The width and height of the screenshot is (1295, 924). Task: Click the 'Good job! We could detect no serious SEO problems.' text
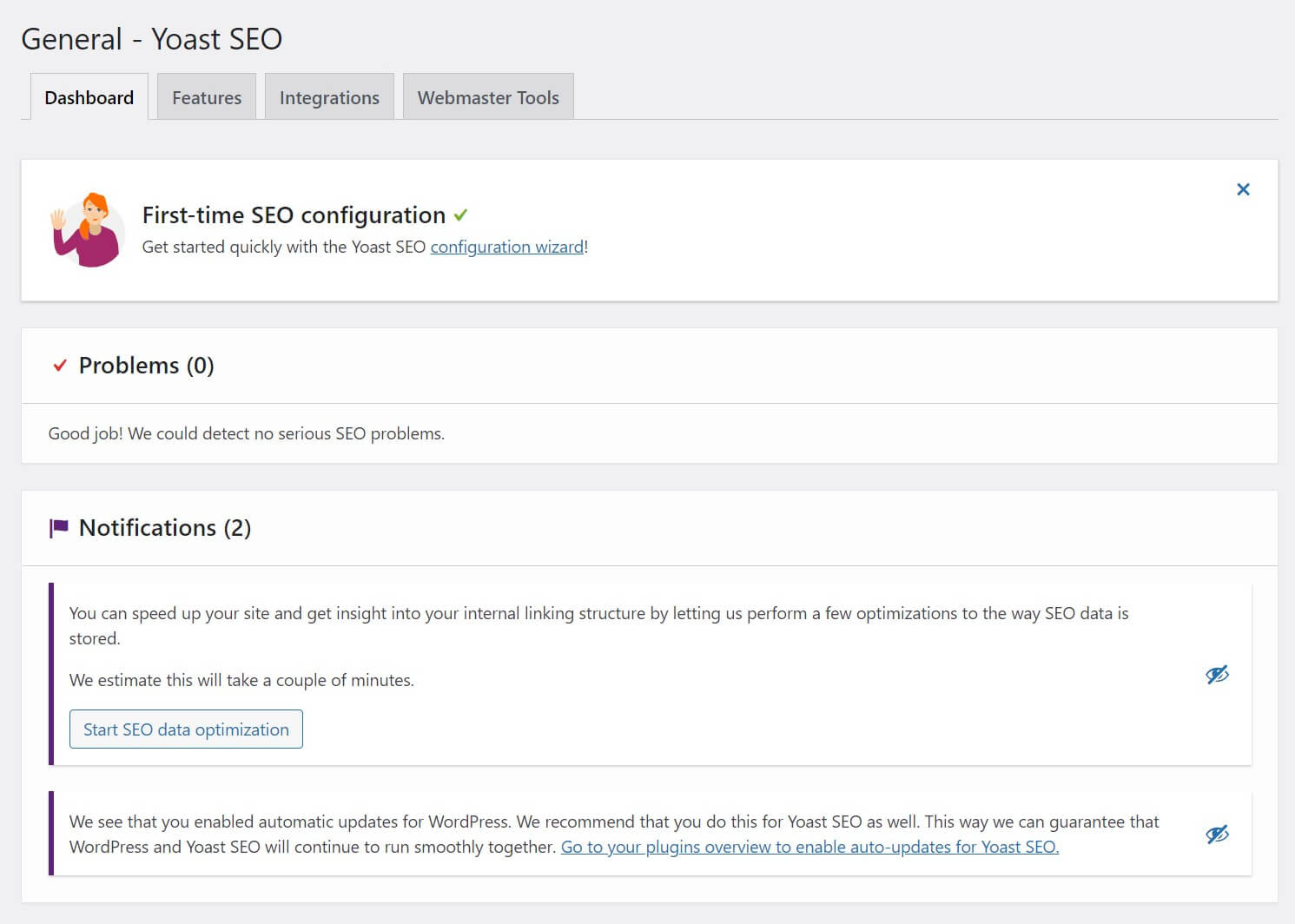click(247, 433)
